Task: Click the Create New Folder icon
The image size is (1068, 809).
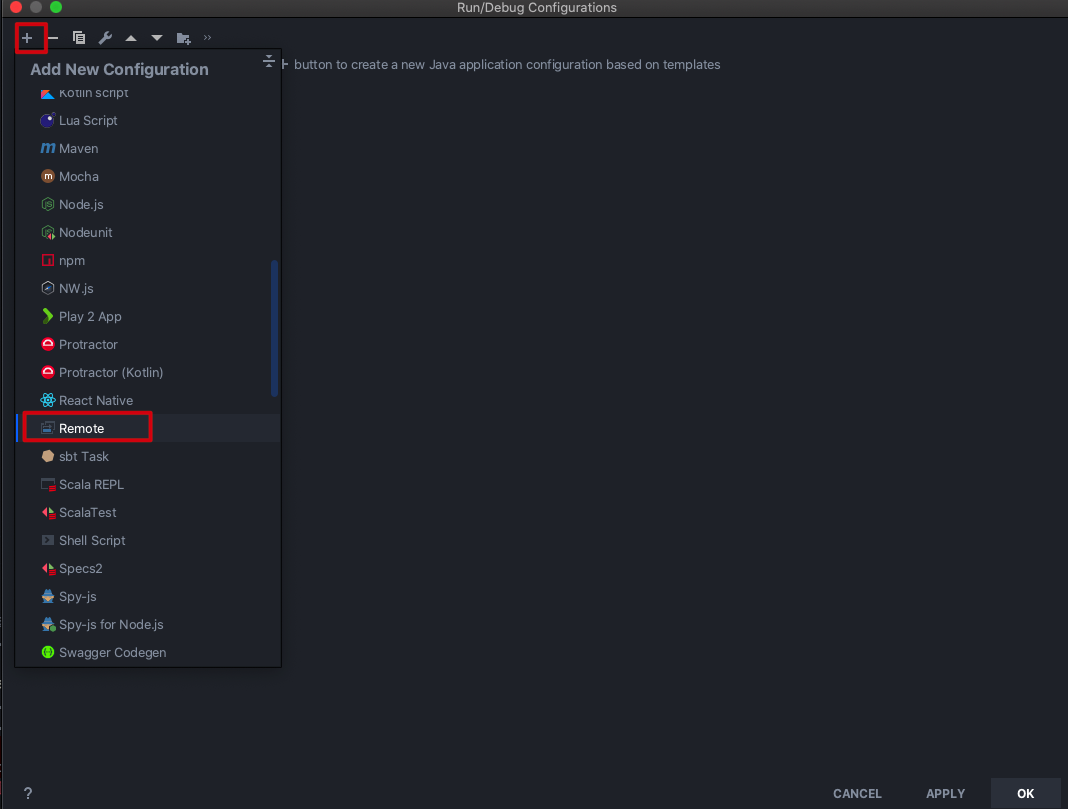Action: [183, 38]
